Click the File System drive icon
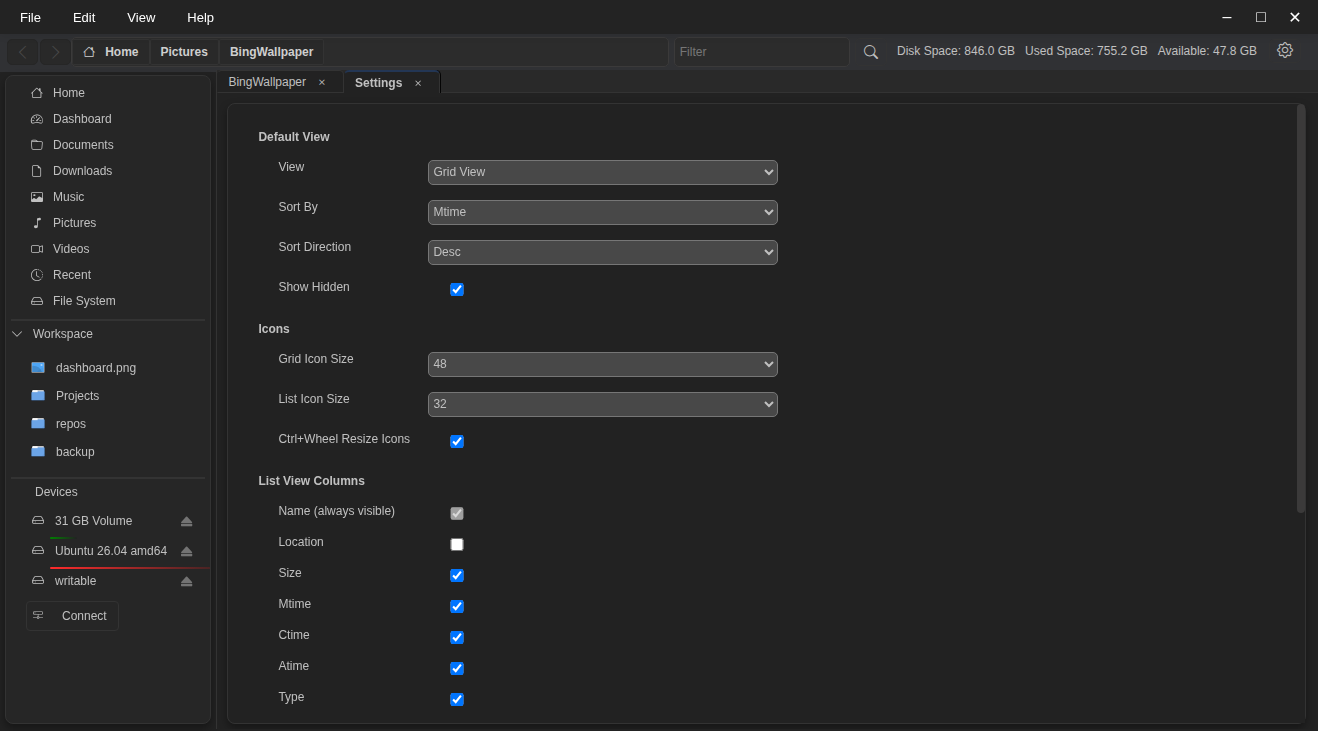1318x731 pixels. click(37, 301)
